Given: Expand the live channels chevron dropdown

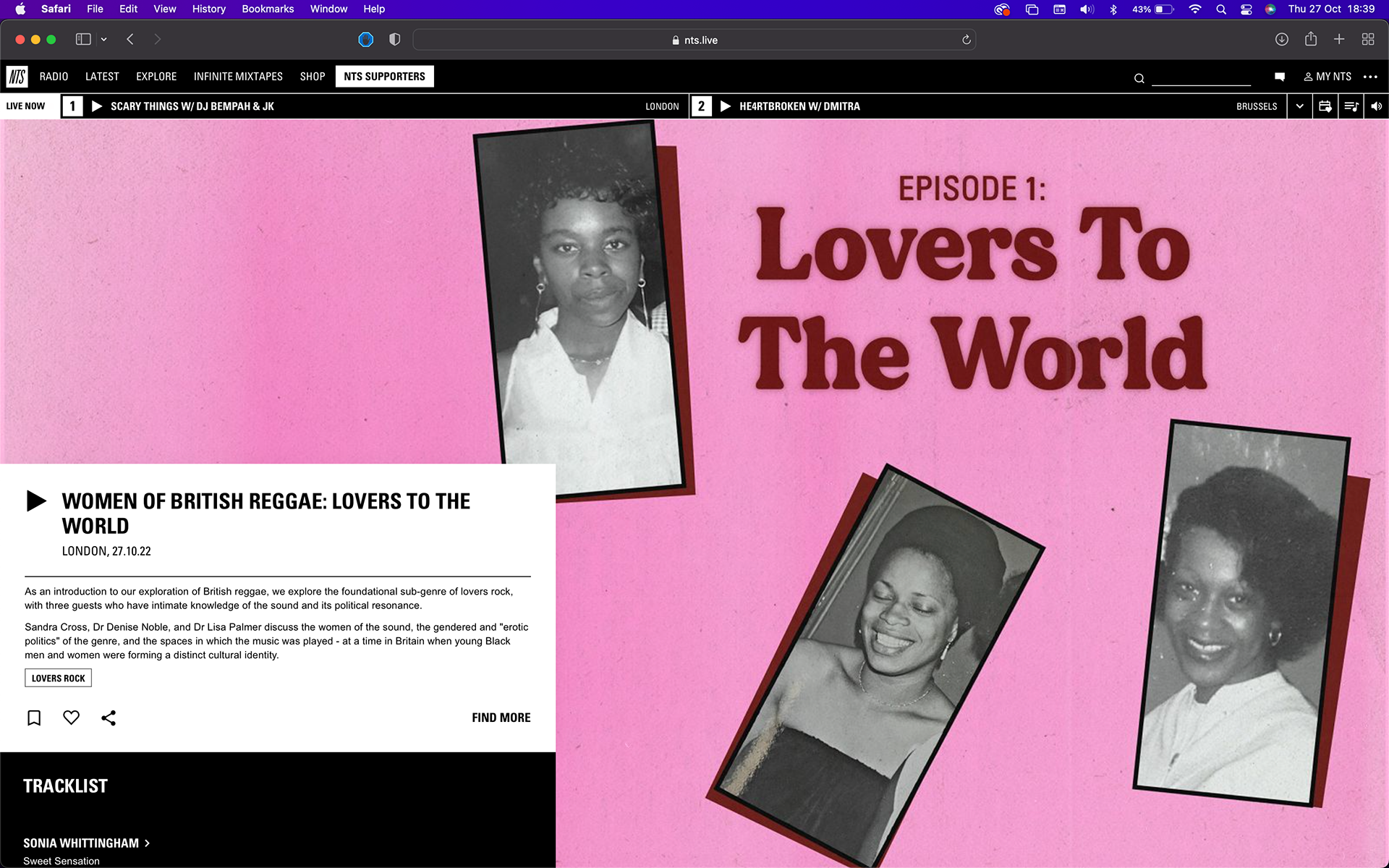Looking at the screenshot, I should (x=1299, y=106).
